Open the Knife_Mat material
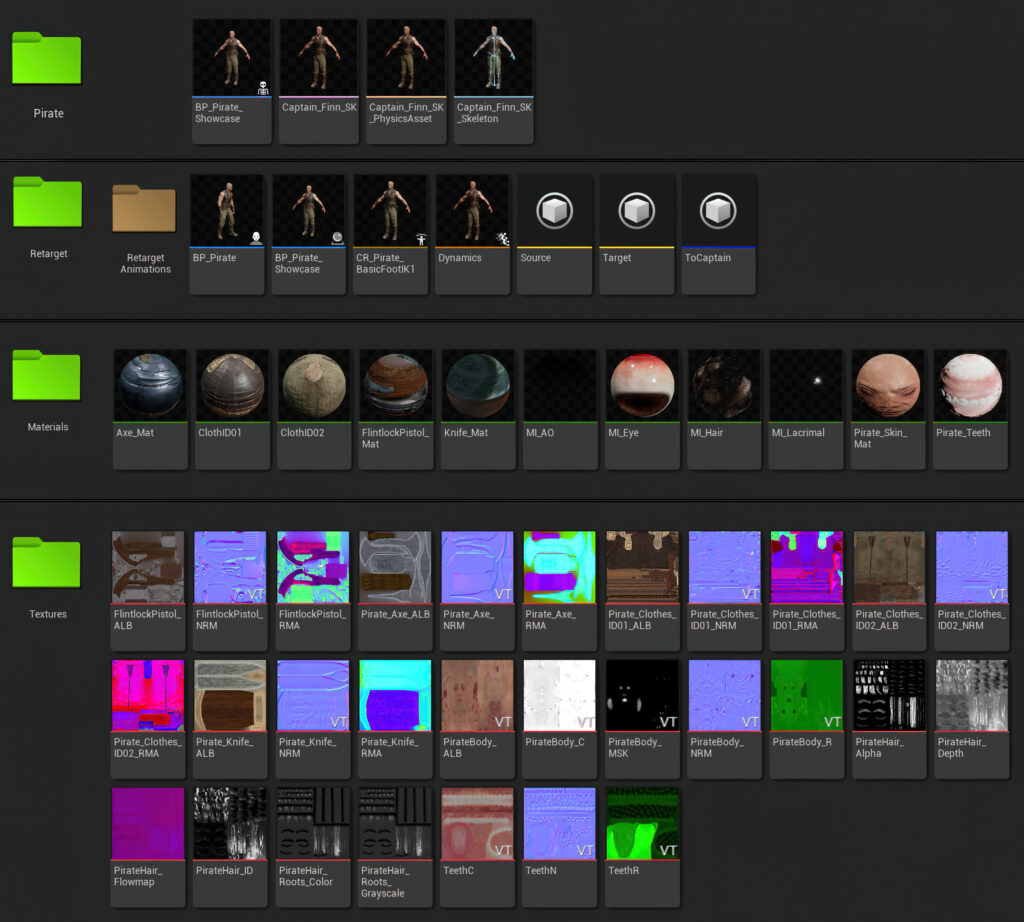1024x922 pixels. pyautogui.click(x=477, y=383)
